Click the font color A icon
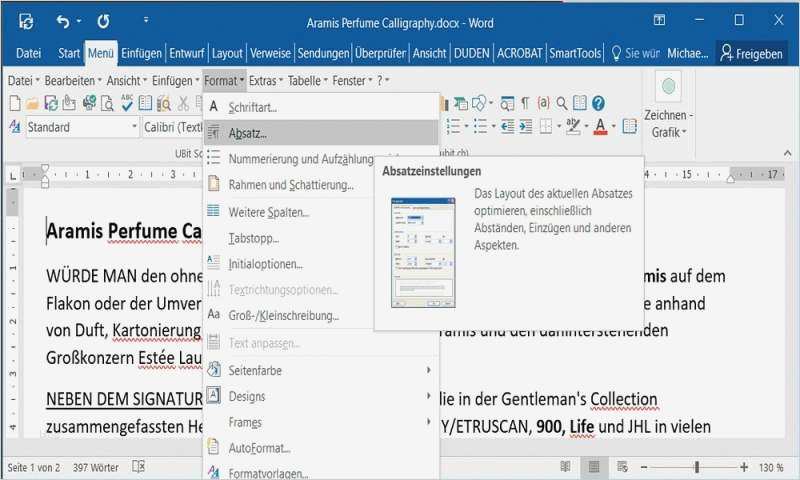 pyautogui.click(x=601, y=127)
